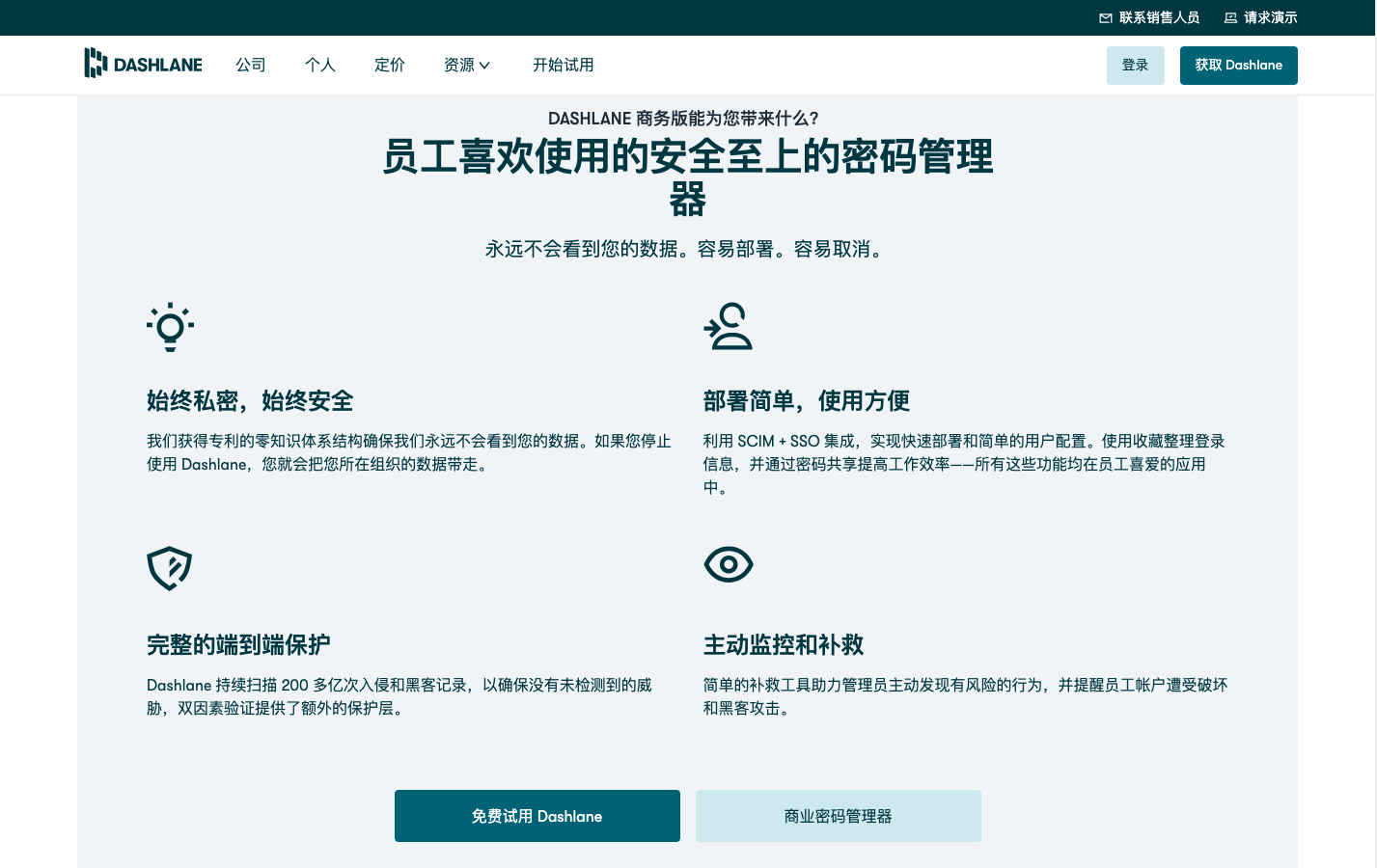Viewport: 1377px width, 868px height.
Task: Click the 请求演示 link in the top bar
Action: (x=1271, y=17)
